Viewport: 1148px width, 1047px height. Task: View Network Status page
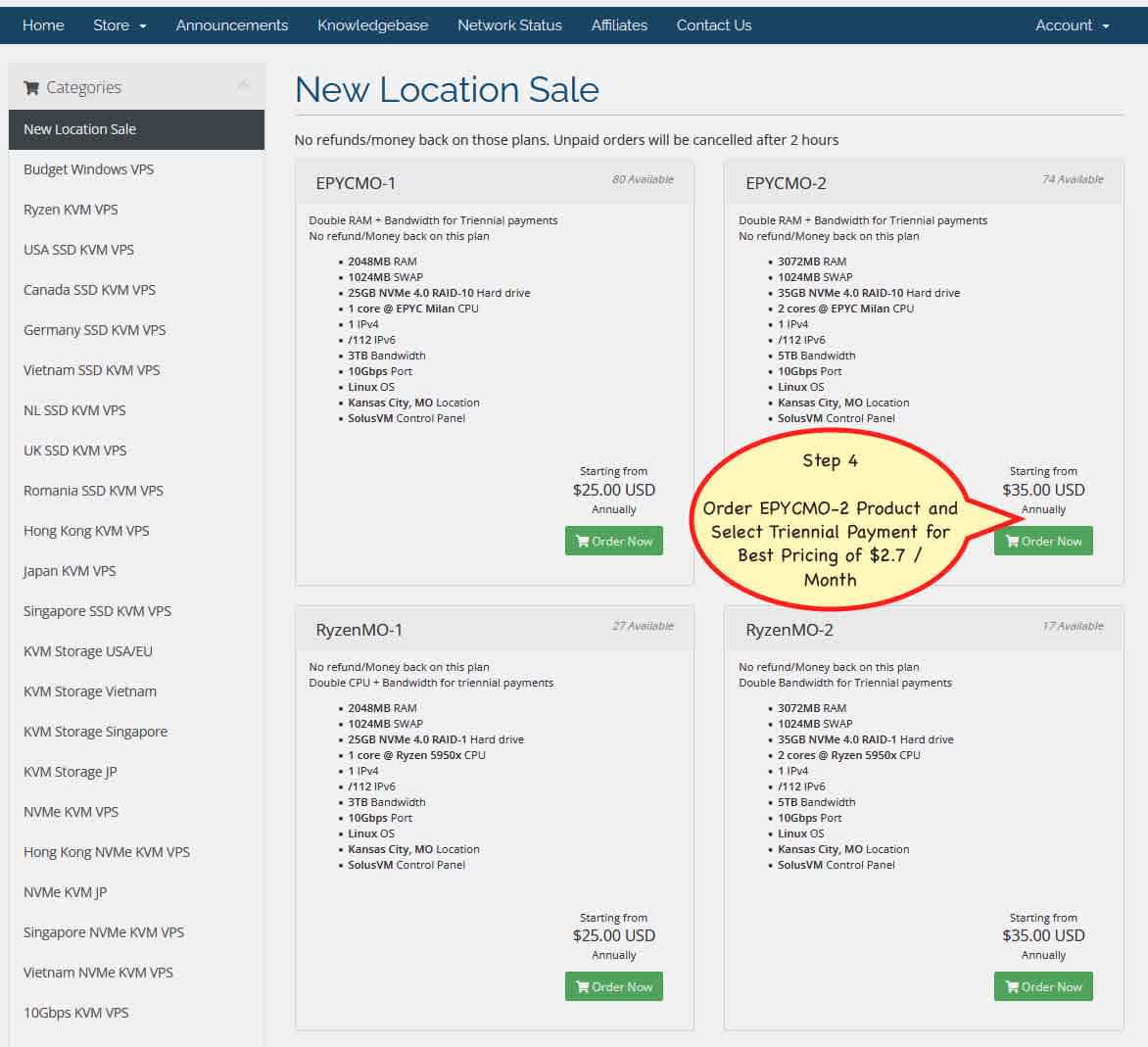[509, 25]
